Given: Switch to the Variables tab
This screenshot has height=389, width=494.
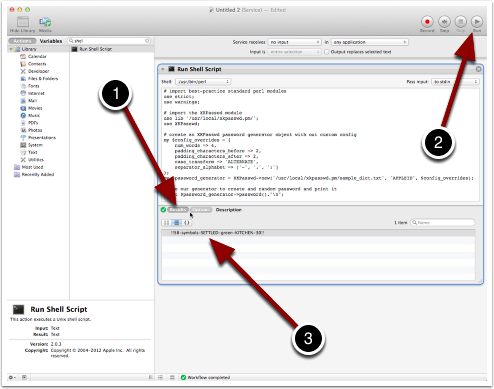Looking at the screenshot, I should coord(51,41).
